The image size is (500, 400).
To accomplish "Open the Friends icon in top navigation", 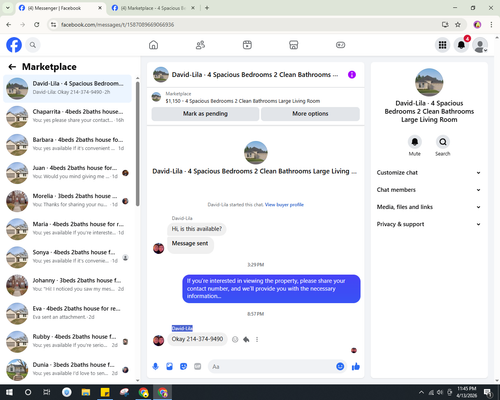I will pyautogui.click(x=200, y=45).
